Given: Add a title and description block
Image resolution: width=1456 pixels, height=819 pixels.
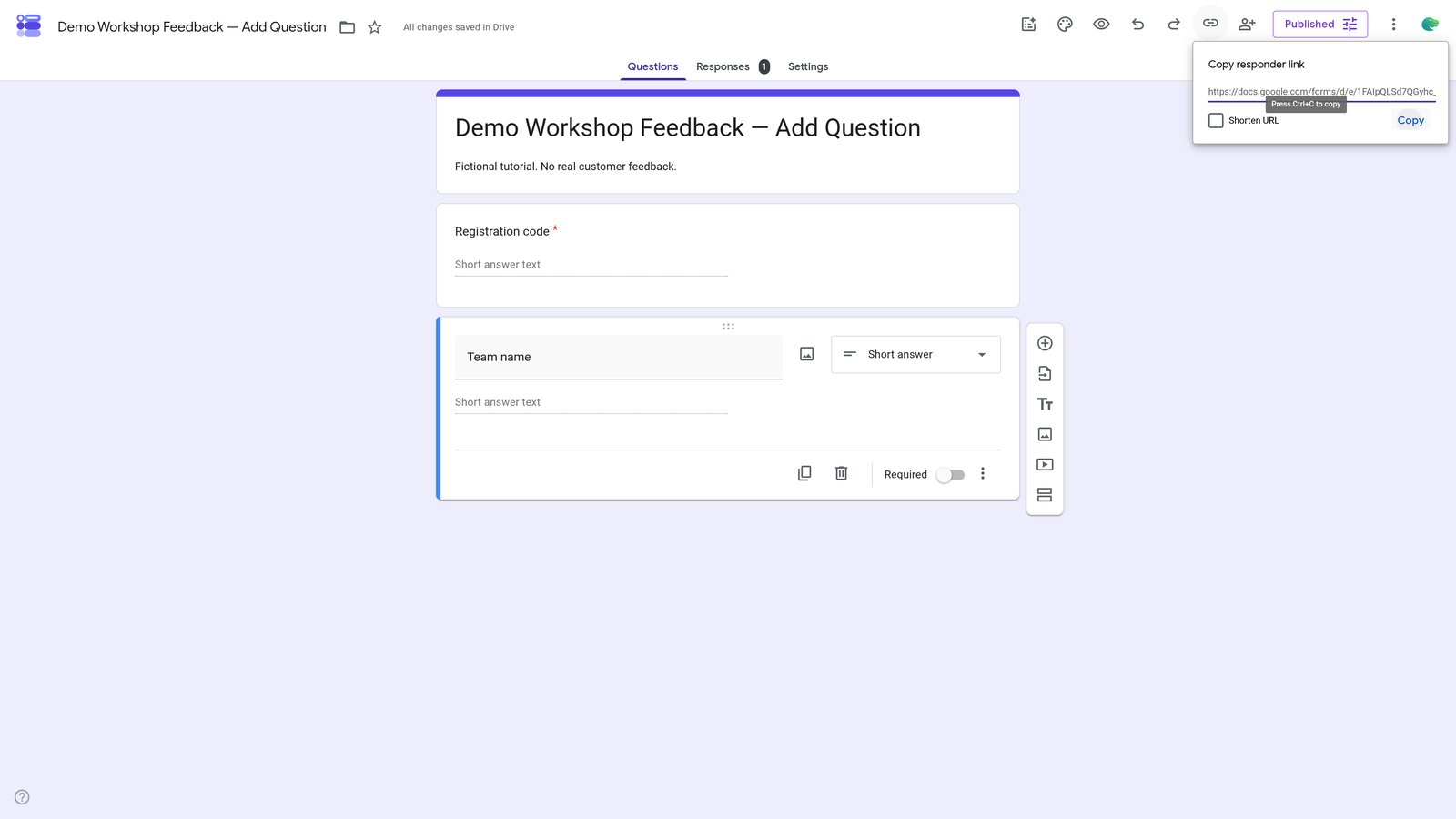Looking at the screenshot, I should pos(1045,404).
